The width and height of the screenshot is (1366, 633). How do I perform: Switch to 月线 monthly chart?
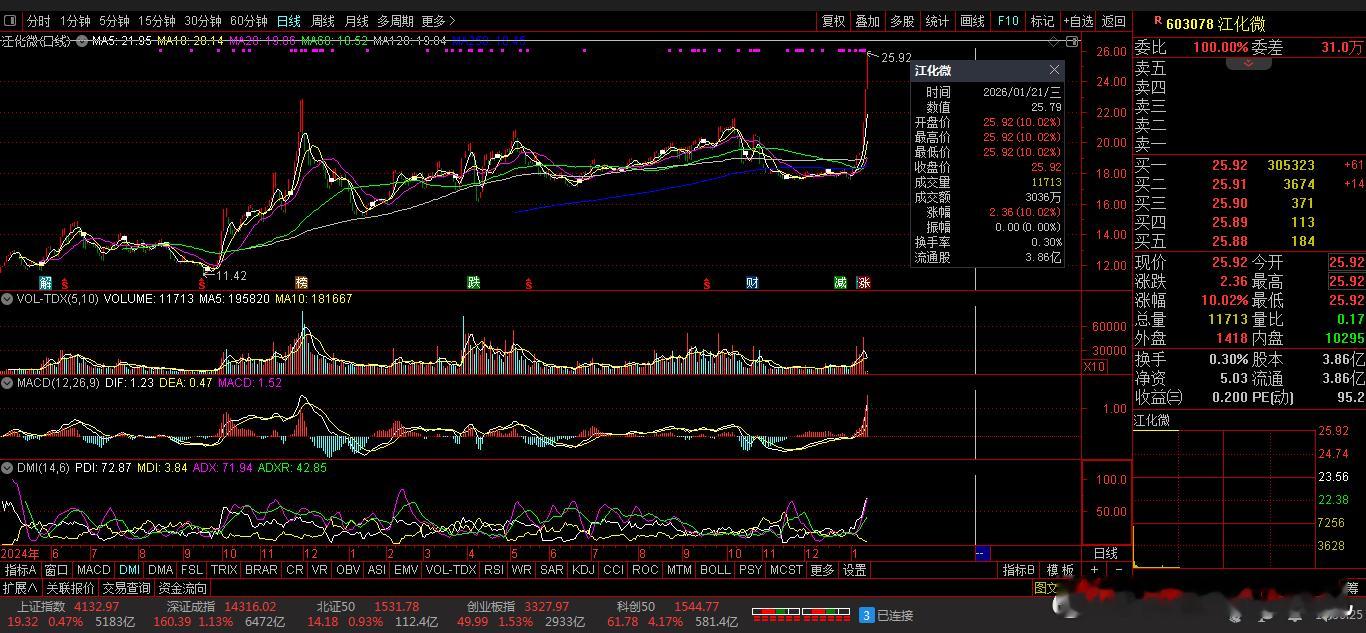point(357,21)
